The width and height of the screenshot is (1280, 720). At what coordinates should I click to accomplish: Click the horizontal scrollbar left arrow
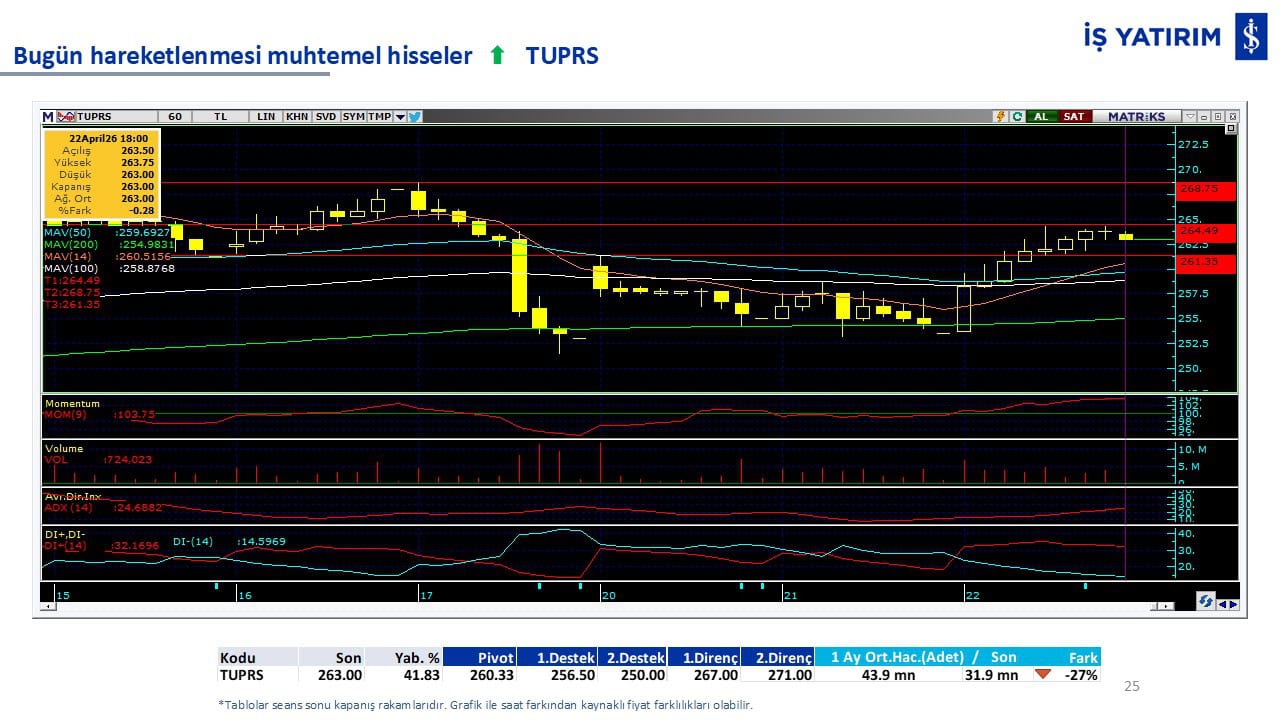tap(46, 607)
